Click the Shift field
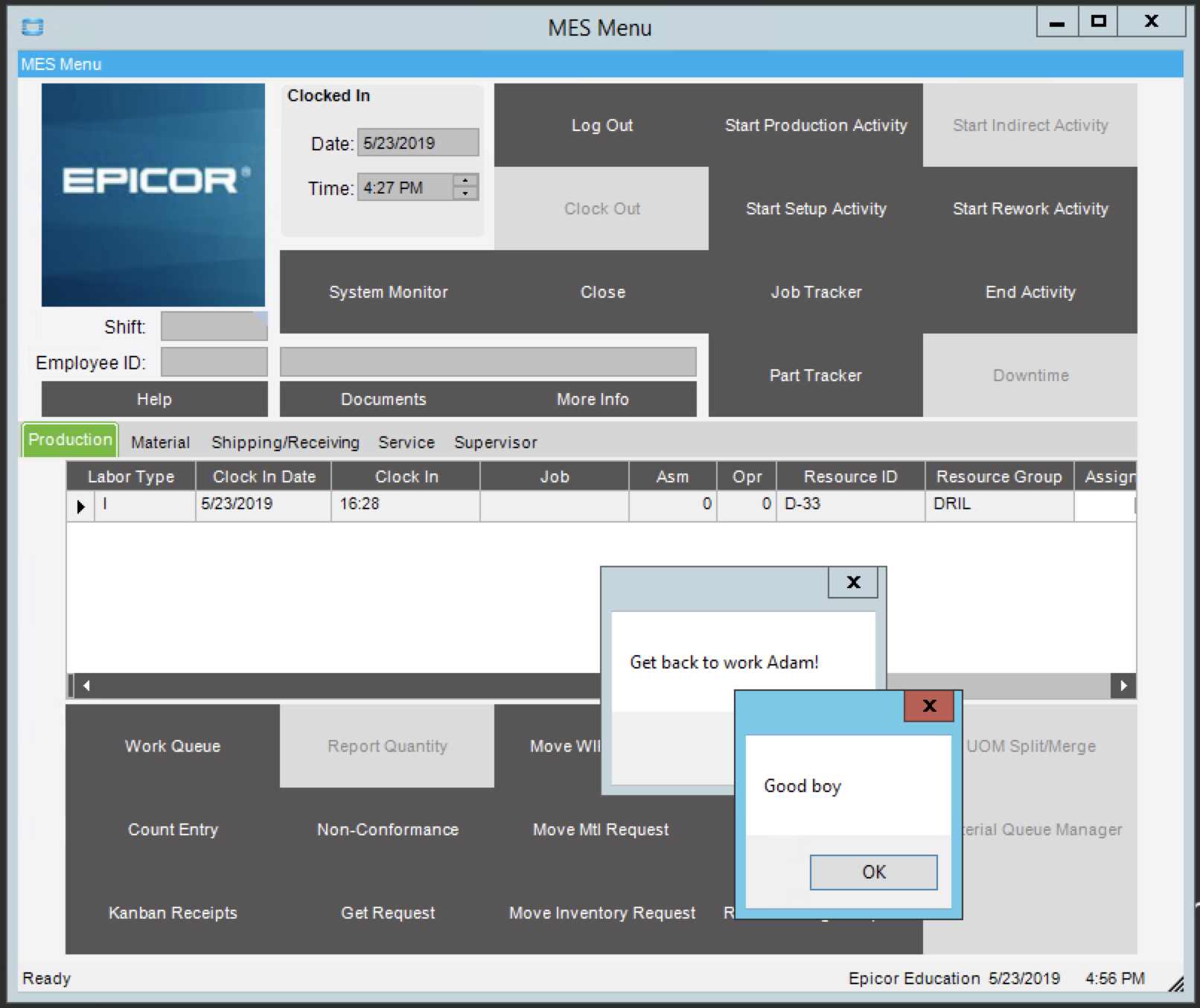The height and width of the screenshot is (1008, 1200). coord(214,326)
